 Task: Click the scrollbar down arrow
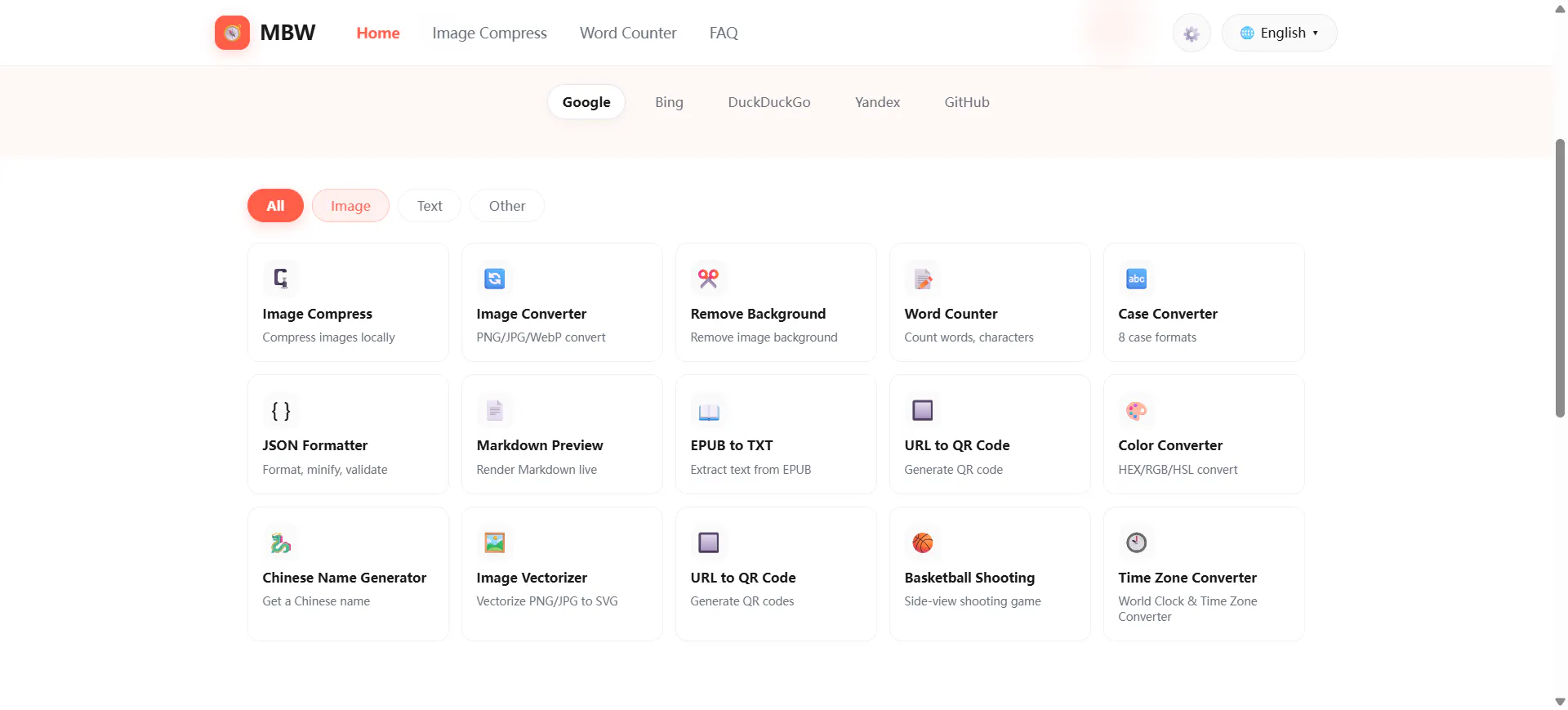coord(1560,702)
